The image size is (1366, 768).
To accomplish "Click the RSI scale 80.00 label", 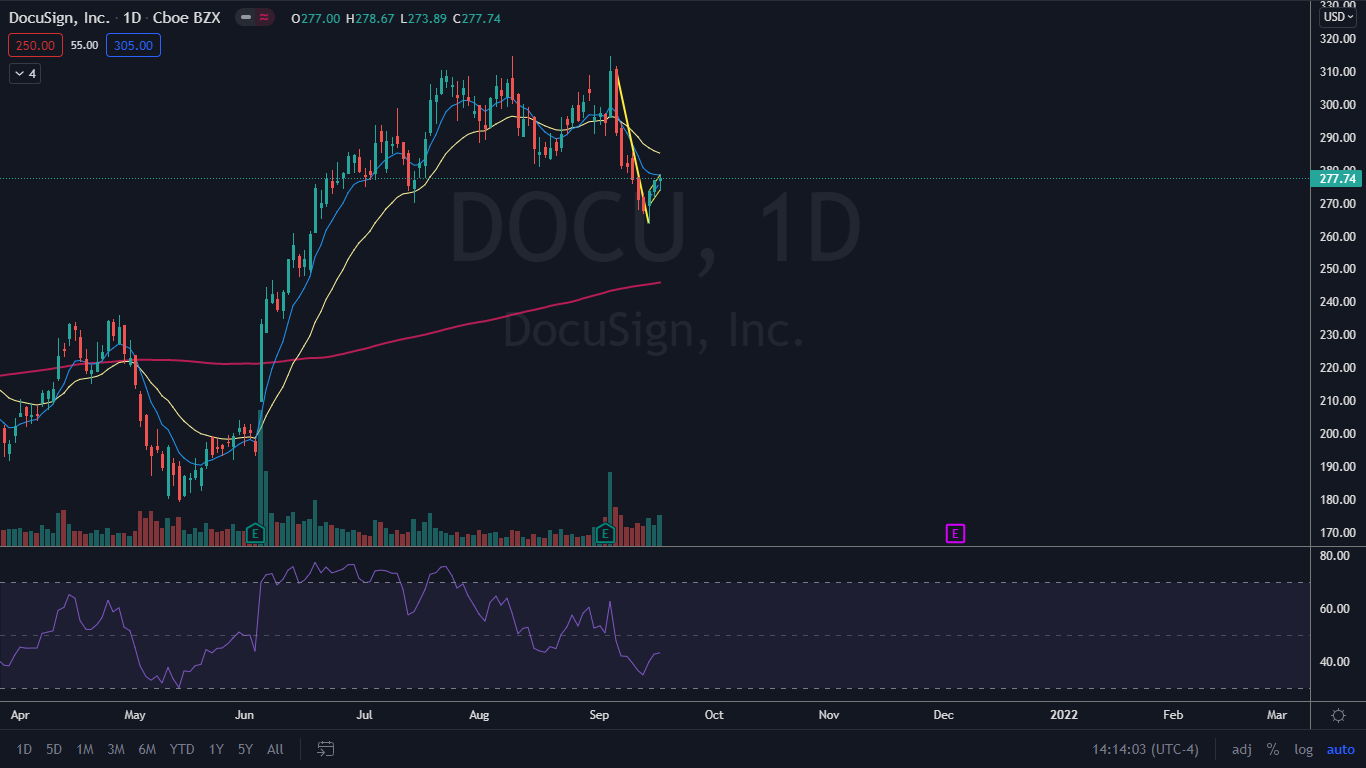I will tap(1337, 556).
